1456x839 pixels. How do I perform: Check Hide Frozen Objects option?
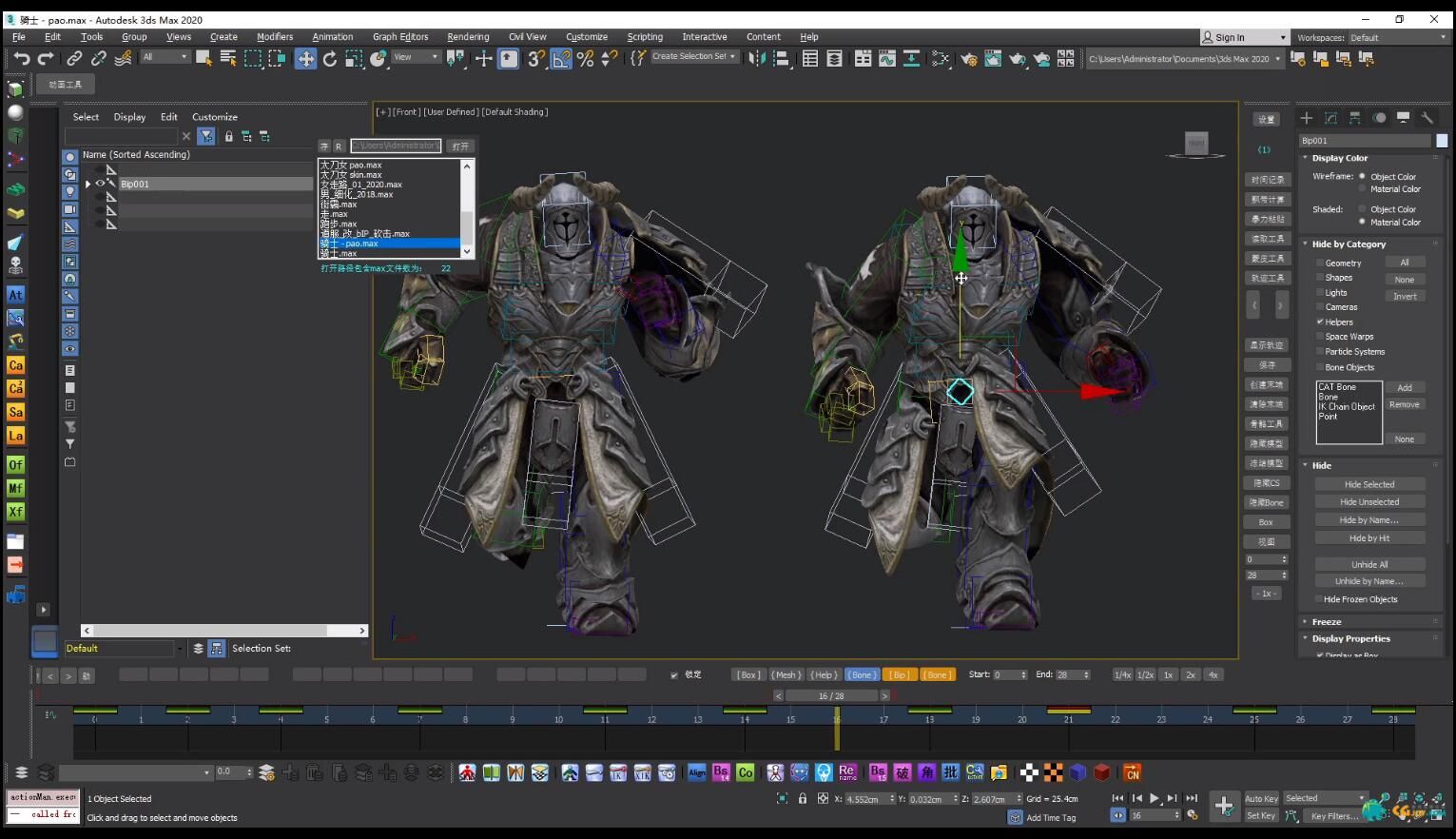1319,599
